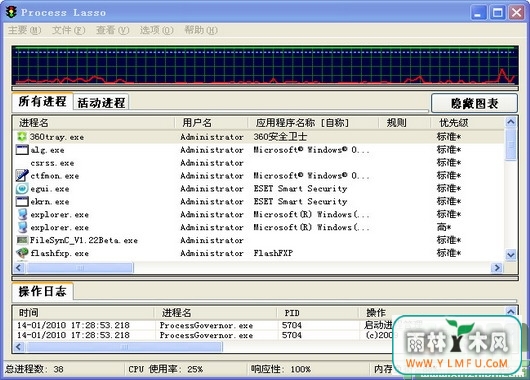This screenshot has height=380, width=530.
Task: Click process list scroll up arrow
Action: coord(511,122)
